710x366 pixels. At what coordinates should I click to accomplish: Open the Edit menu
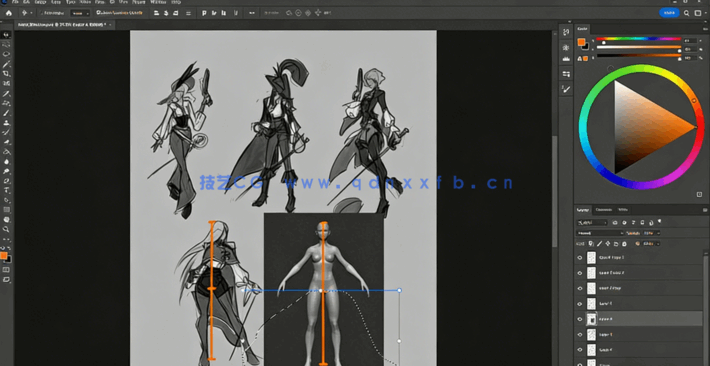(26, 2)
